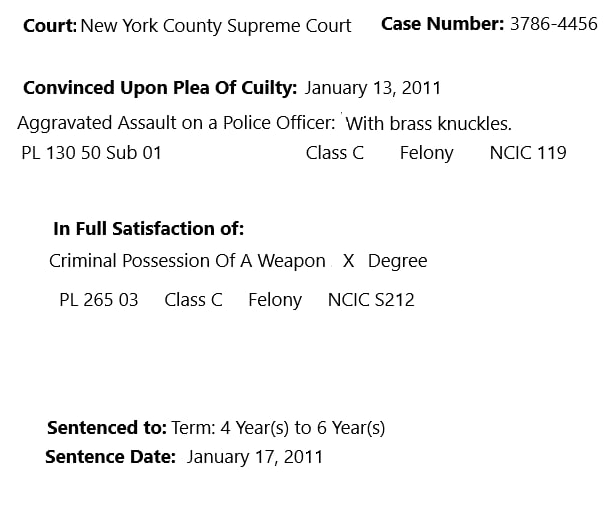Click the "Sentenced to:" label

point(107,428)
